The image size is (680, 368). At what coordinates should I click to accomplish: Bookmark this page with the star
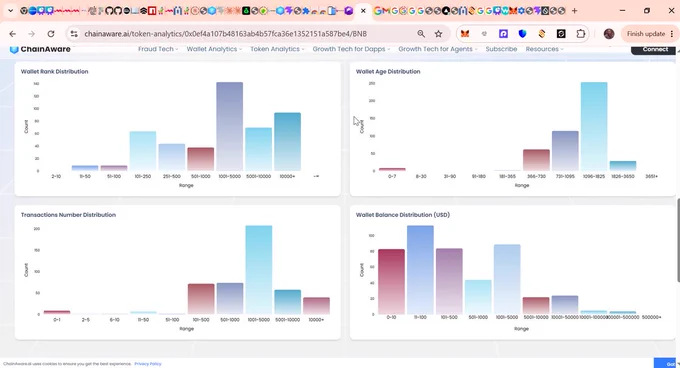click(438, 34)
